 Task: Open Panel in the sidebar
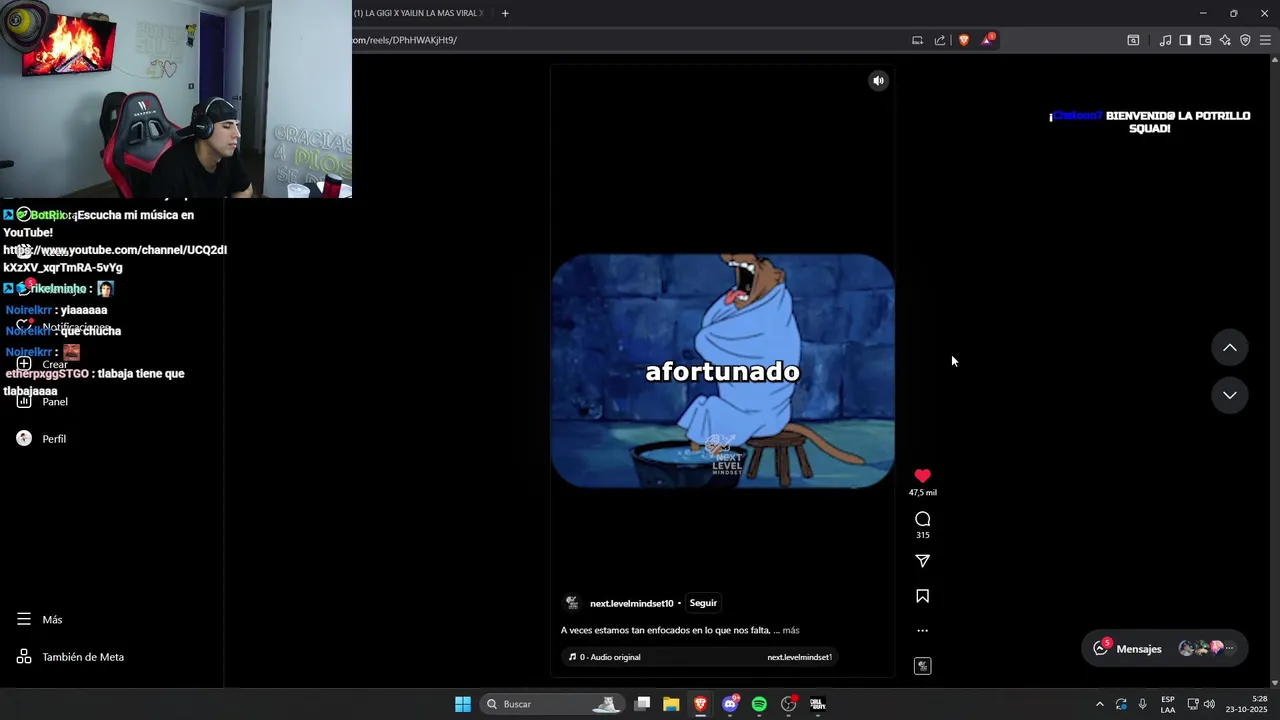42,401
